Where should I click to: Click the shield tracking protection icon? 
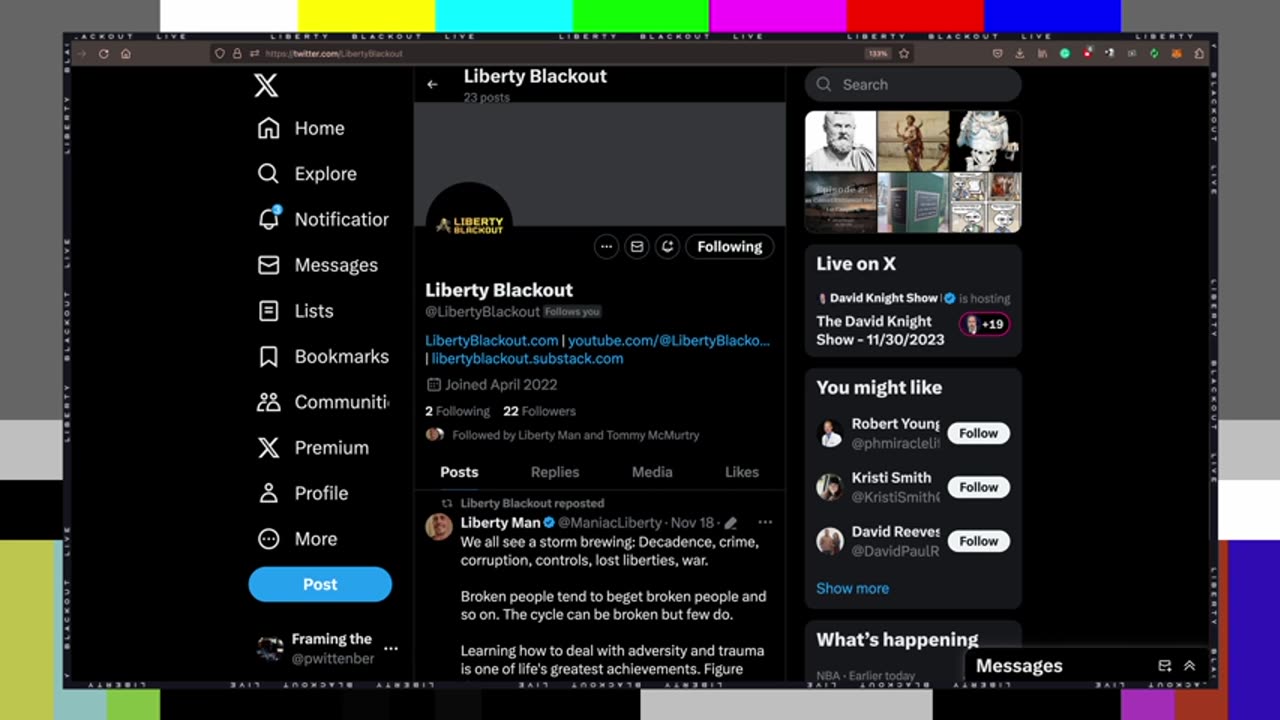(x=219, y=53)
